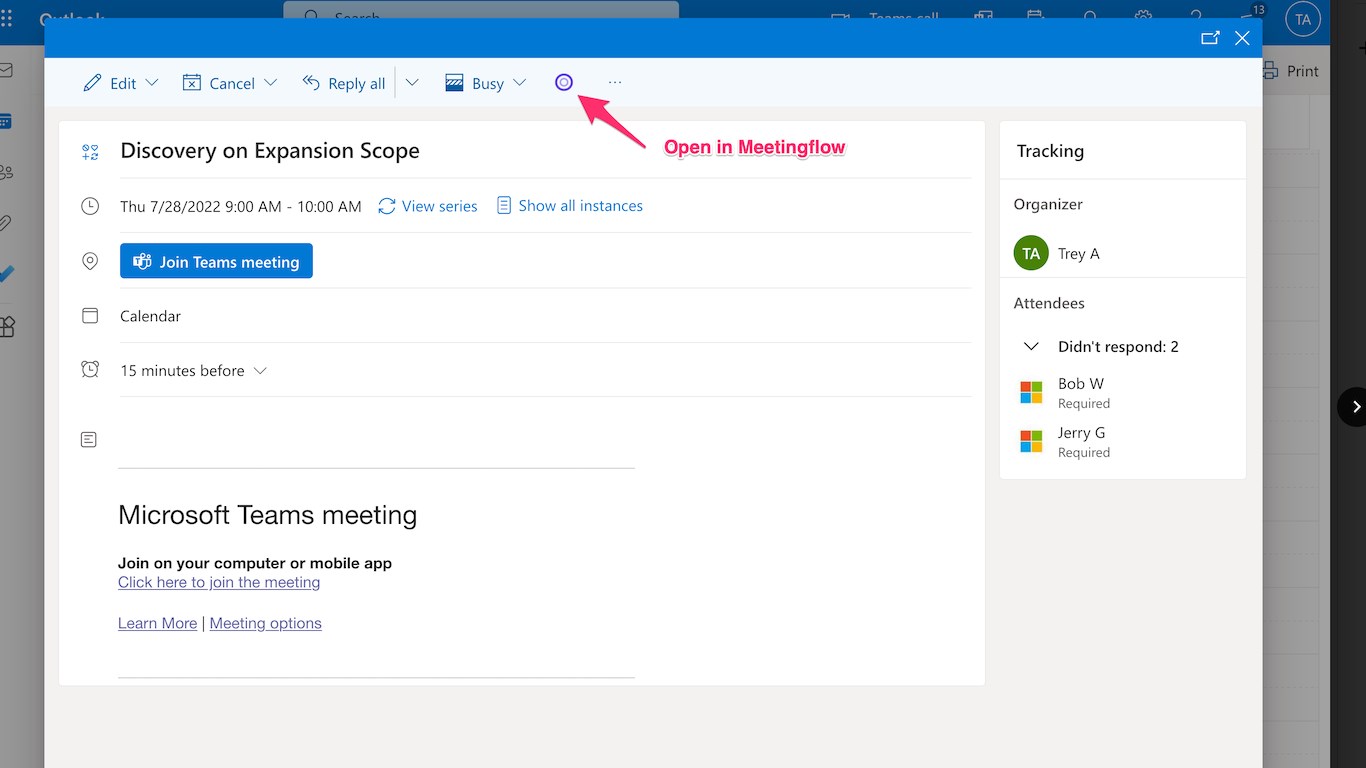Open the reply options dropdown chevron
The width and height of the screenshot is (1366, 768).
412,83
